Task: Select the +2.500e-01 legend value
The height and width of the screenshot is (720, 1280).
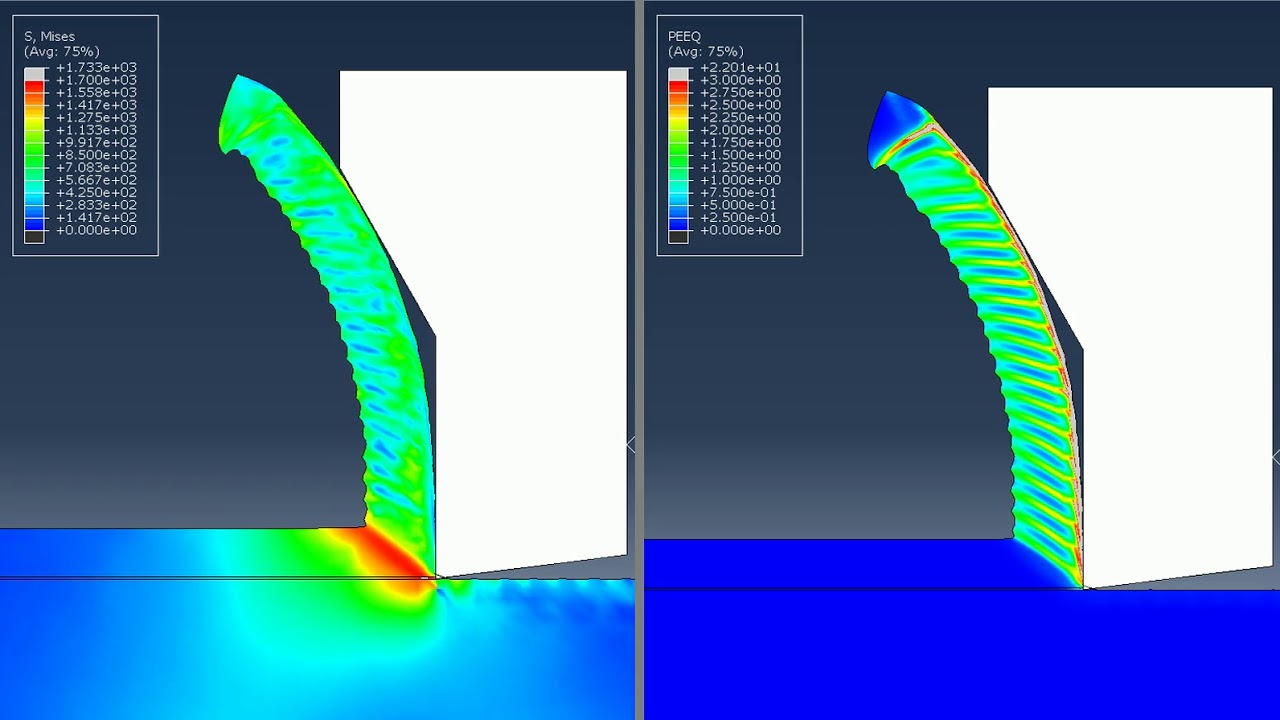Action: [x=740, y=218]
